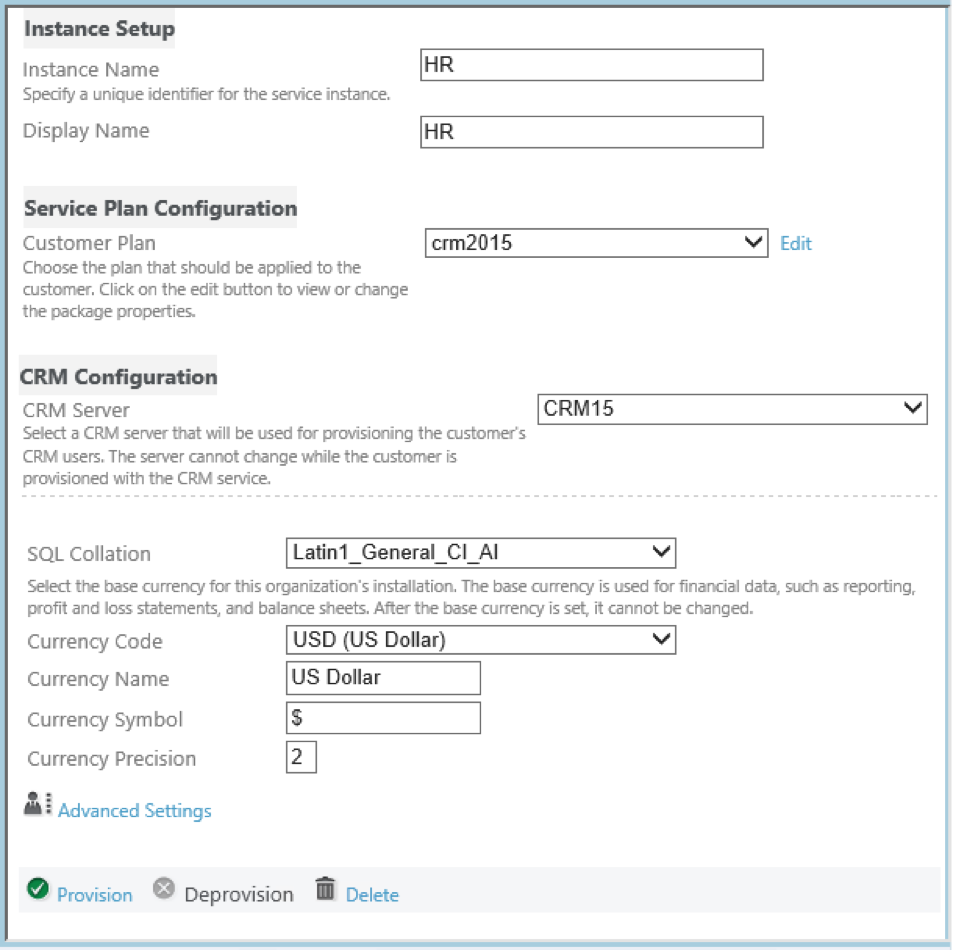Click the Edit link beside Customer Plan
Viewport: 953px width, 950px height.
796,244
